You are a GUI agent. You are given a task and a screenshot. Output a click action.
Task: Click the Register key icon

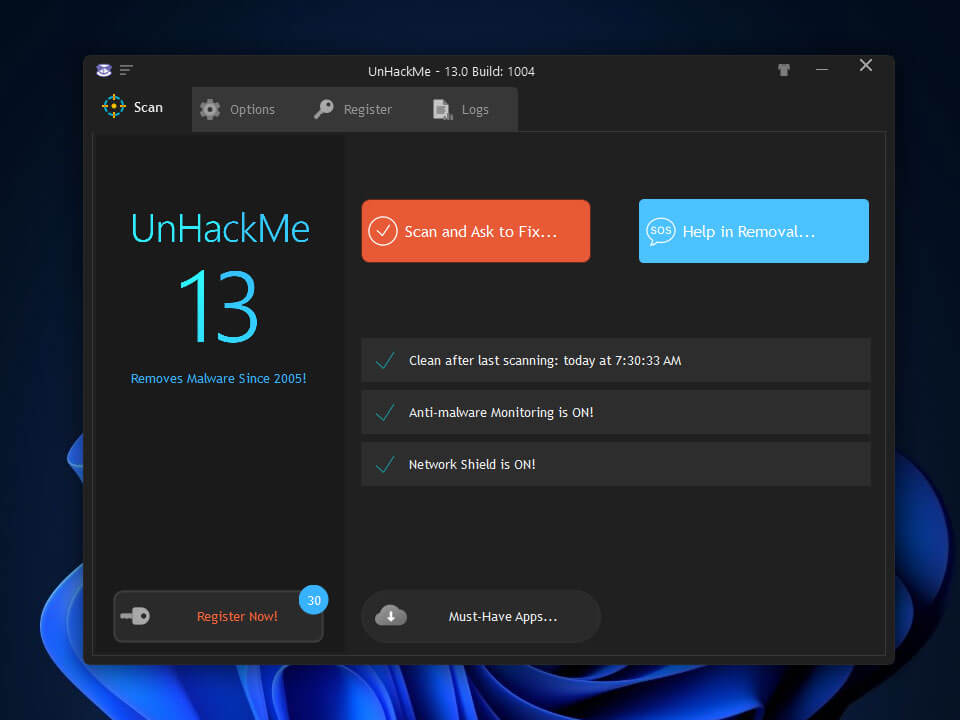(x=323, y=109)
